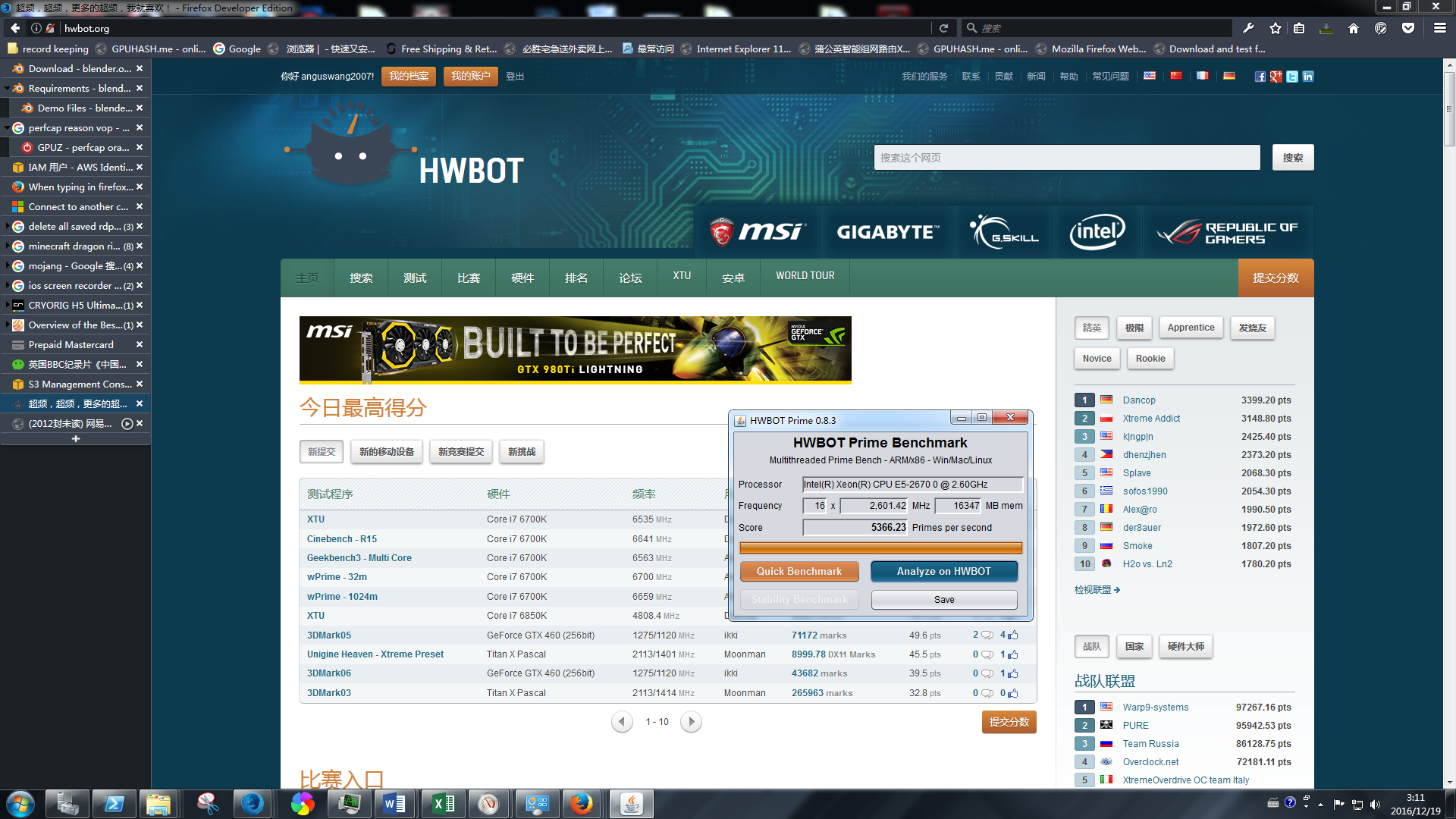
Task: Open Twitter icon in HWBOT header
Action: (x=1292, y=77)
